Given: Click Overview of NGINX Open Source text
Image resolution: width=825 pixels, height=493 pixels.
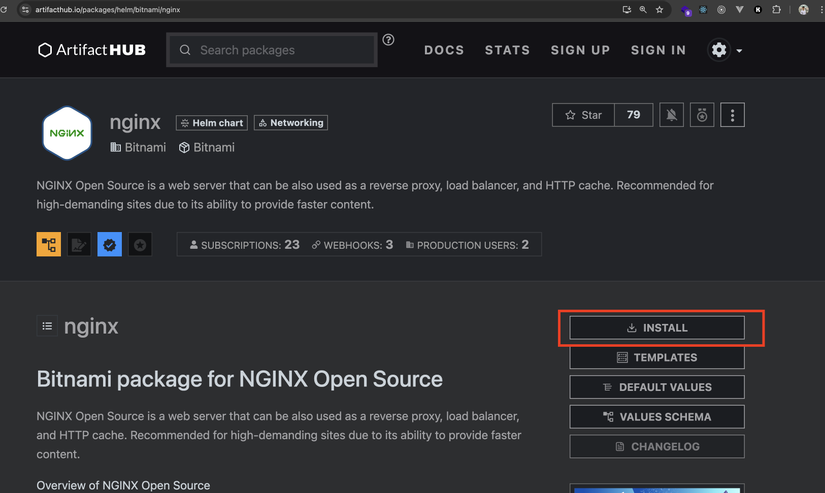Looking at the screenshot, I should tap(123, 485).
